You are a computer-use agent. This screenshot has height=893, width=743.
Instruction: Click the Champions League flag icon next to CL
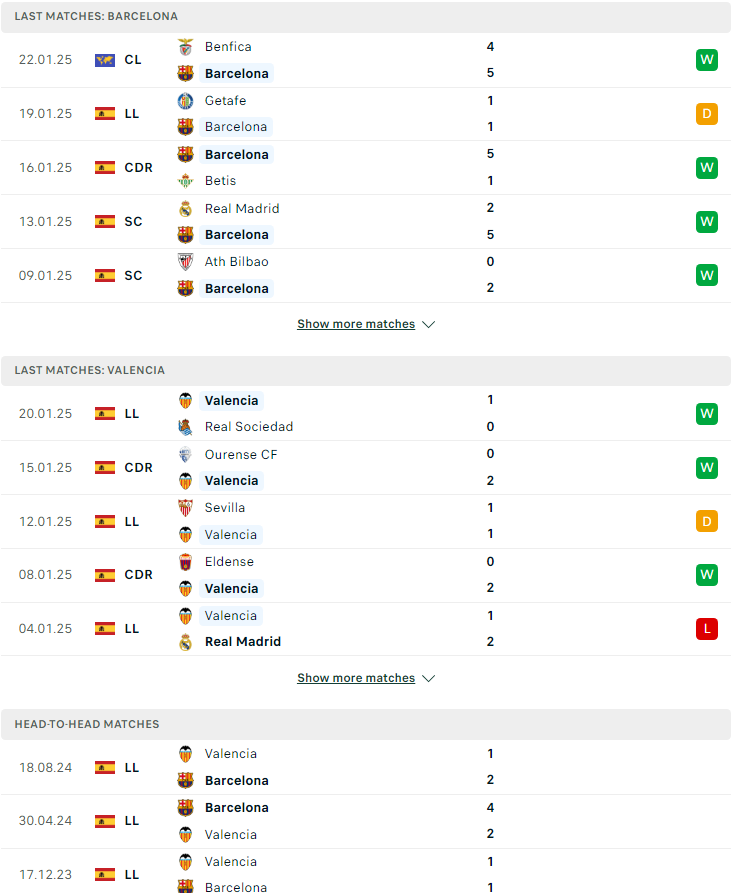click(105, 60)
